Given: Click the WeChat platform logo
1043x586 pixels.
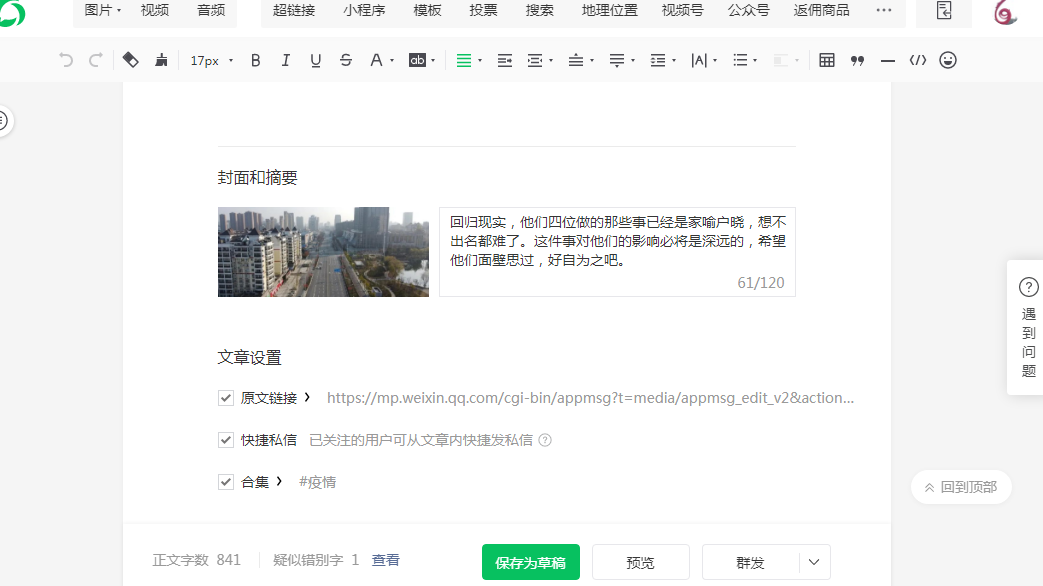Looking at the screenshot, I should click(x=11, y=13).
